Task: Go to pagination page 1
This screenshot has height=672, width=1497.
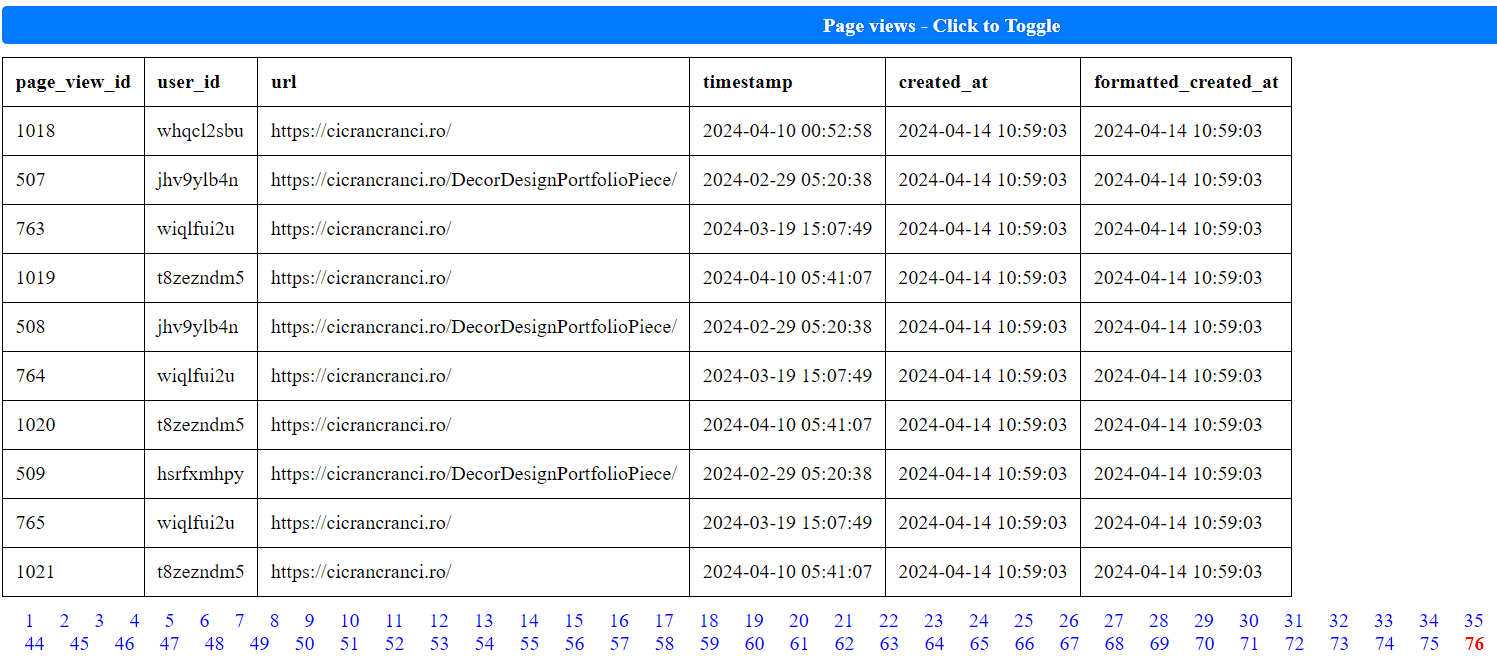Action: (x=29, y=621)
